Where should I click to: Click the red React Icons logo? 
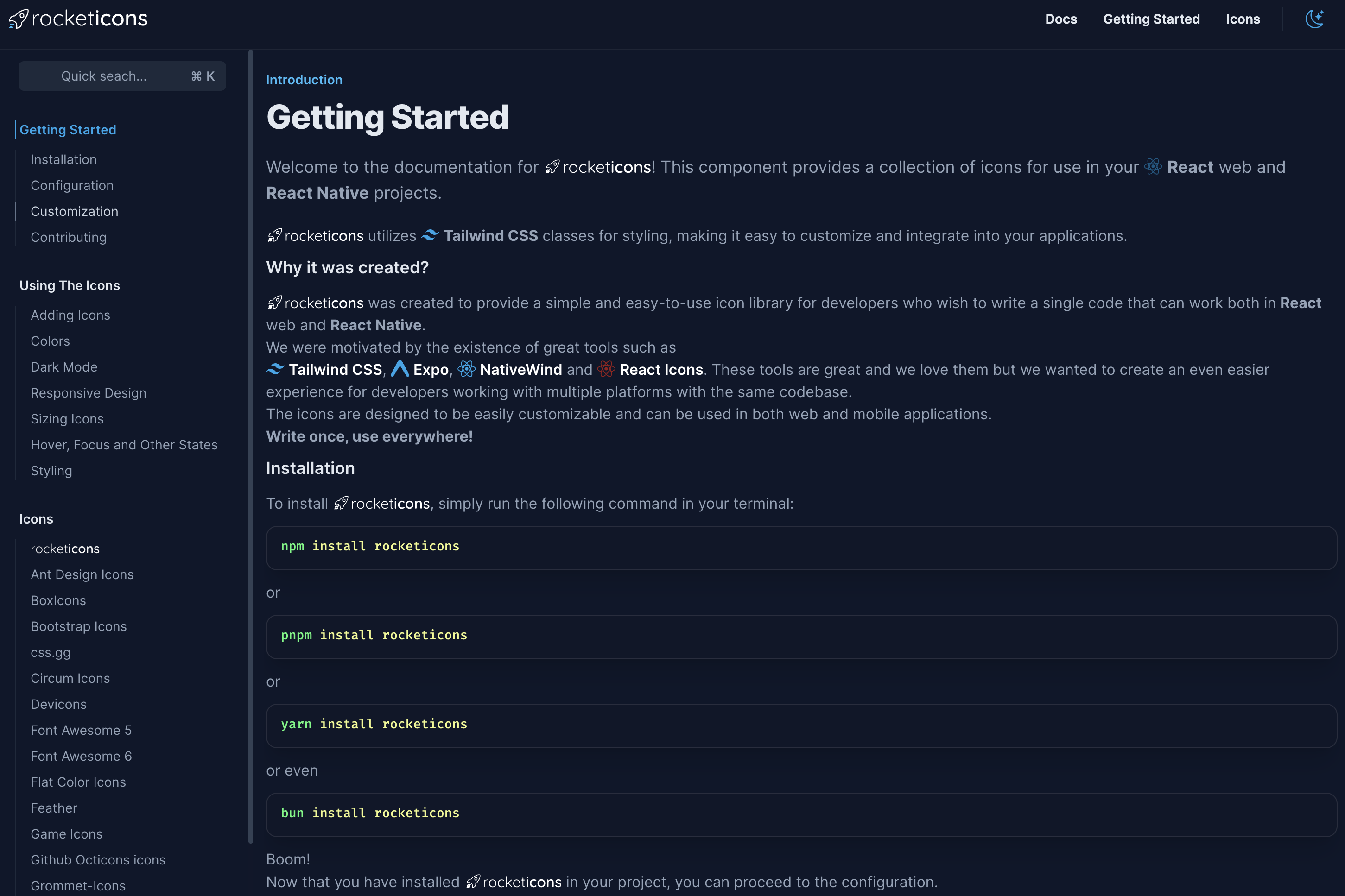(606, 369)
